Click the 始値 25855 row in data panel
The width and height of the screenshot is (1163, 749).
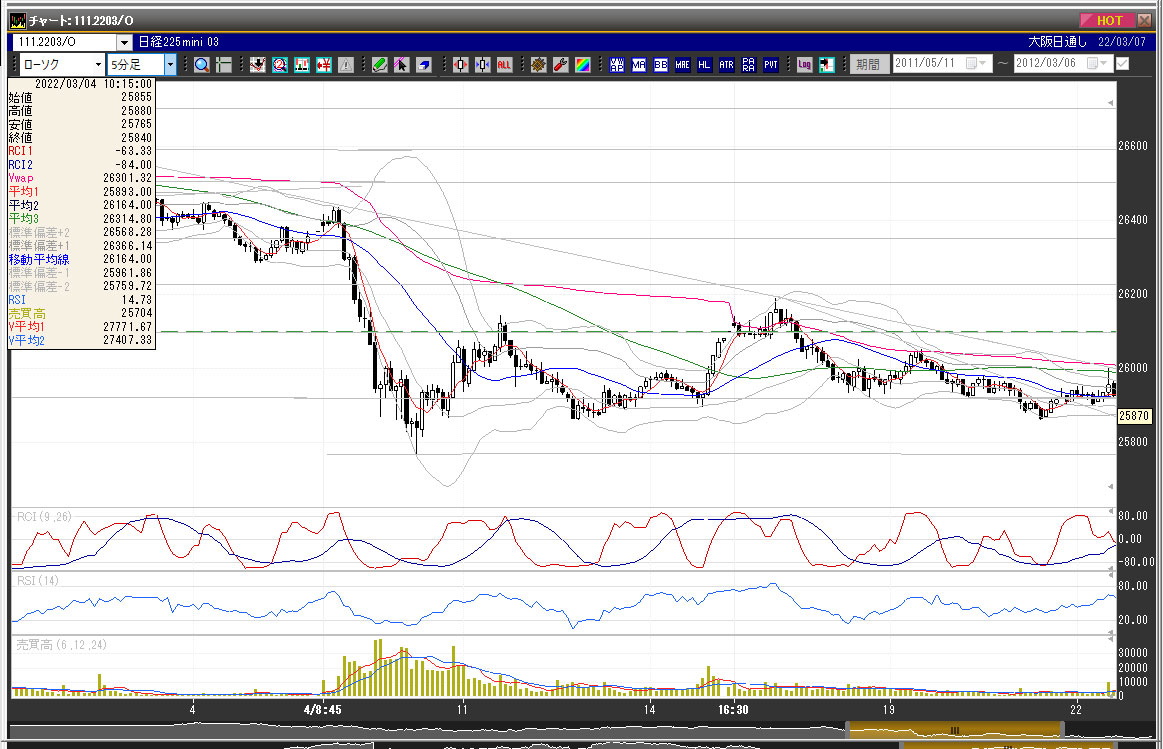(x=80, y=97)
